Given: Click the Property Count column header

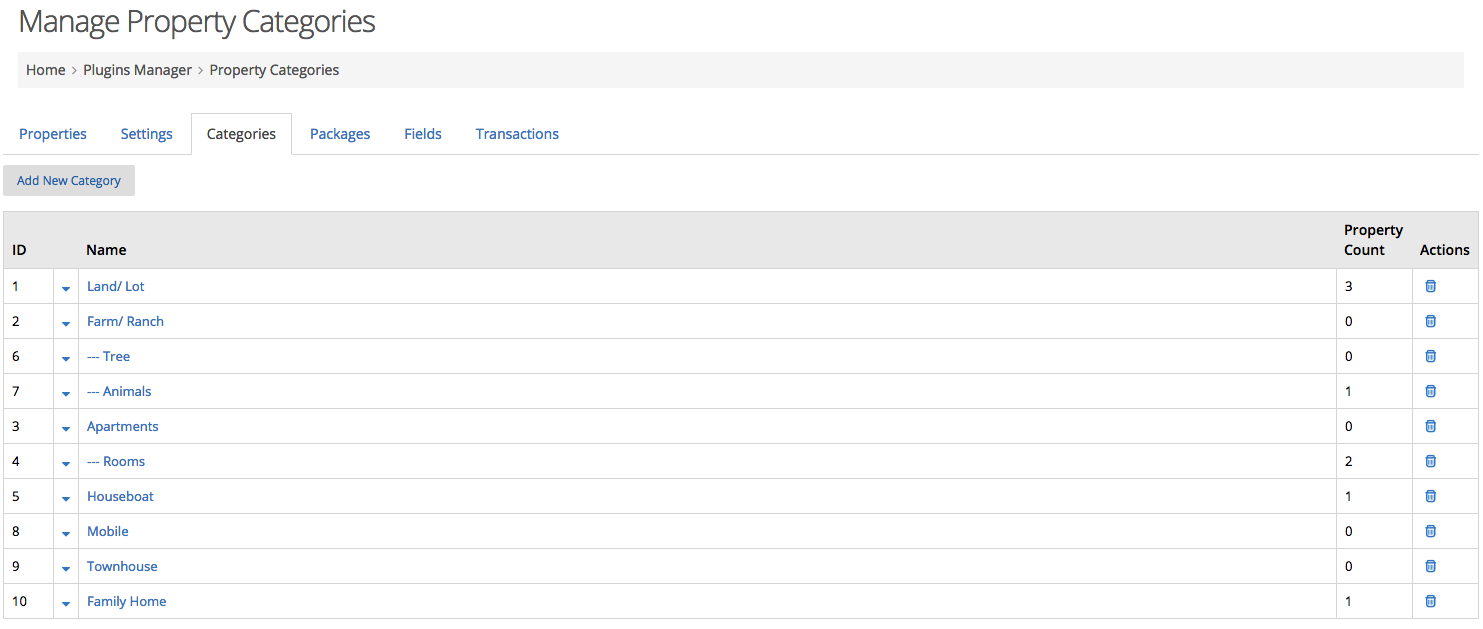Looking at the screenshot, I should [x=1373, y=240].
